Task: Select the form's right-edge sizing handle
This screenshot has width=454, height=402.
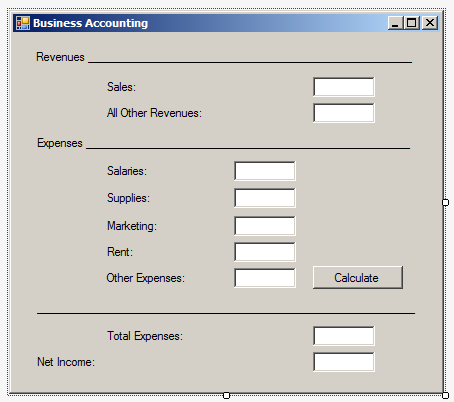Action: click(445, 202)
